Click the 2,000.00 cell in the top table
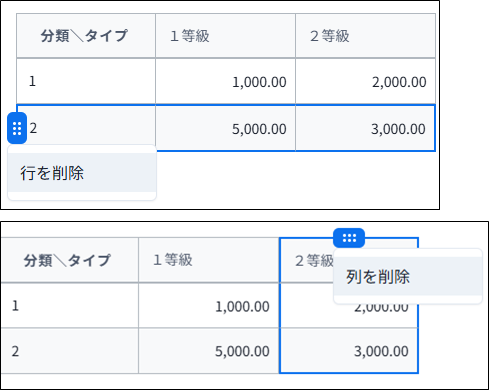The image size is (489, 390). pos(365,81)
